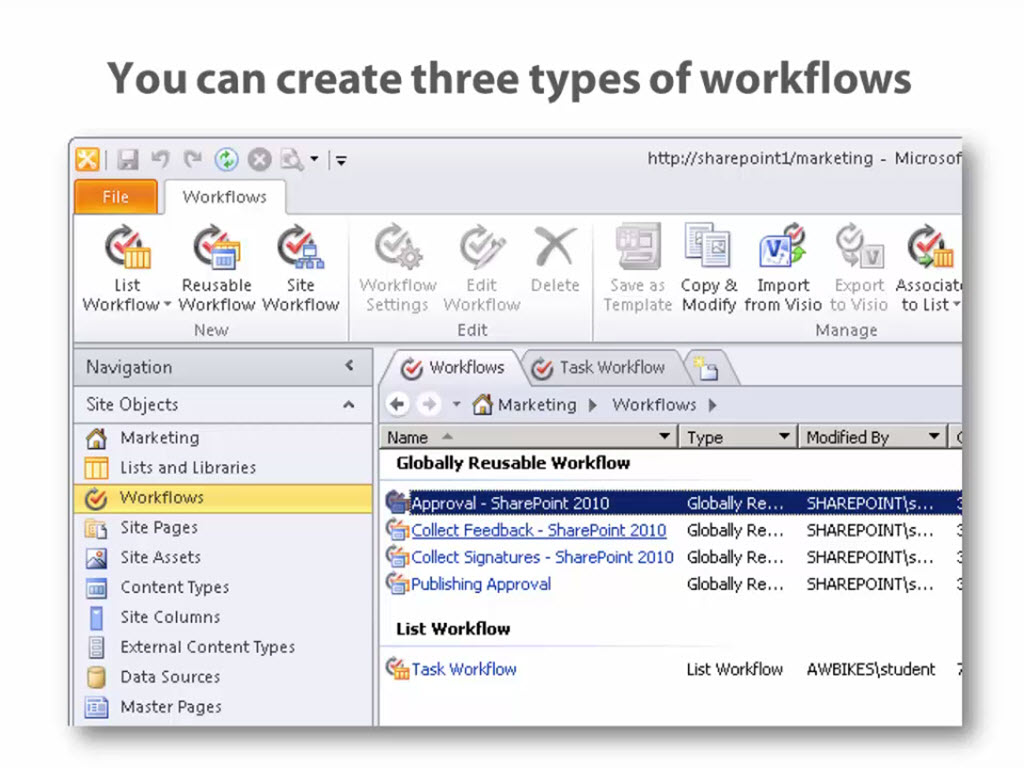Image resolution: width=1024 pixels, height=768 pixels.
Task: Open Publishing Approval workflow
Action: tap(481, 584)
